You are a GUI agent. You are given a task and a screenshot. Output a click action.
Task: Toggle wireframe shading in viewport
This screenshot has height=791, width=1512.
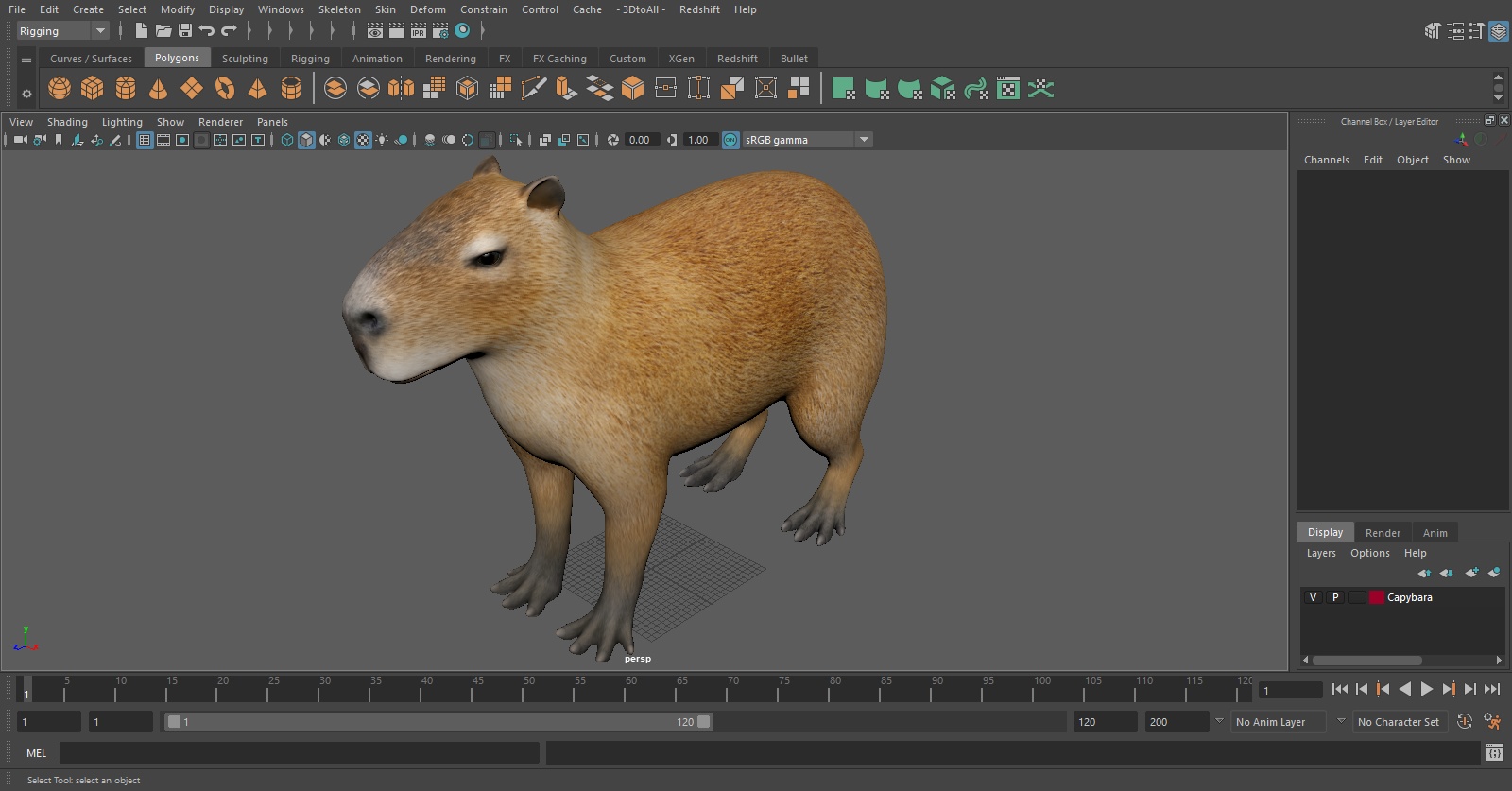coord(287,140)
